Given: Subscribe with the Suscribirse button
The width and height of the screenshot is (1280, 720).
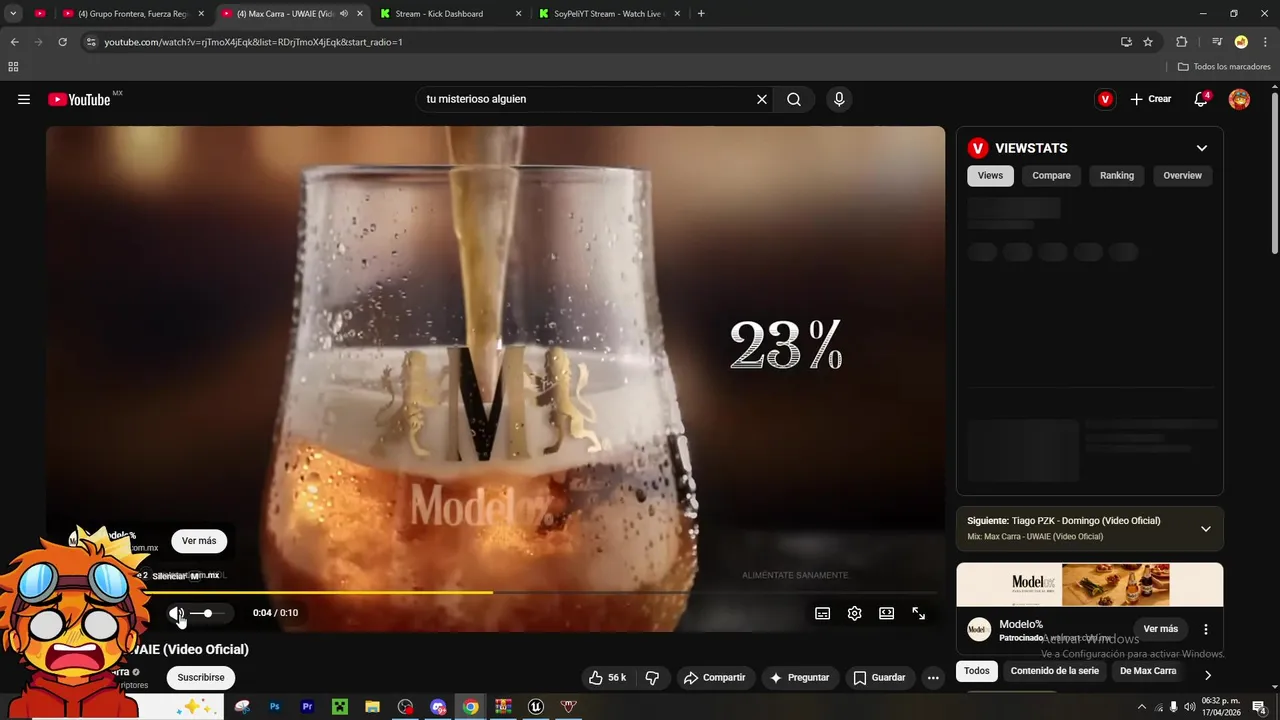Looking at the screenshot, I should [201, 677].
